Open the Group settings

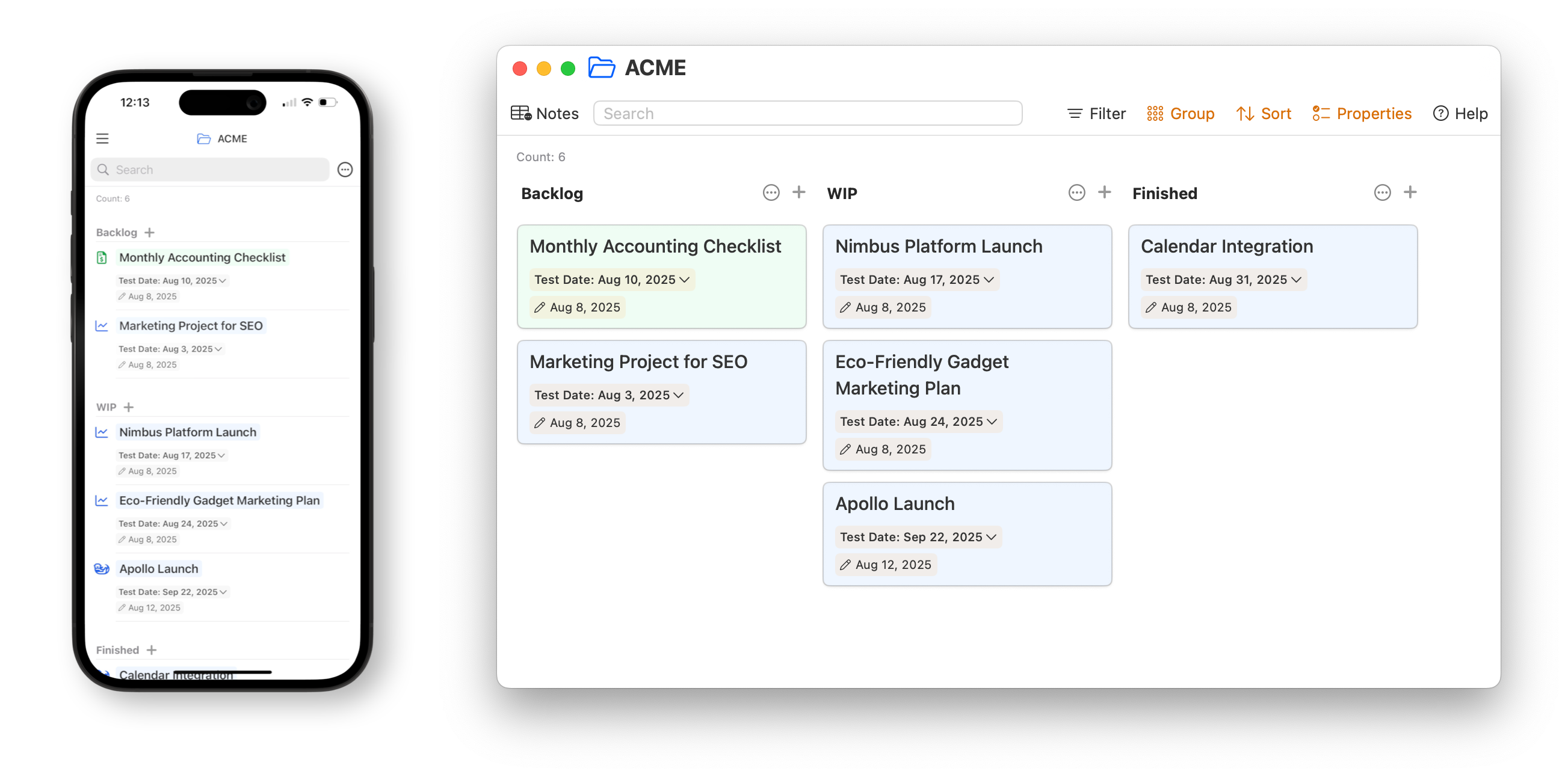point(1181,113)
